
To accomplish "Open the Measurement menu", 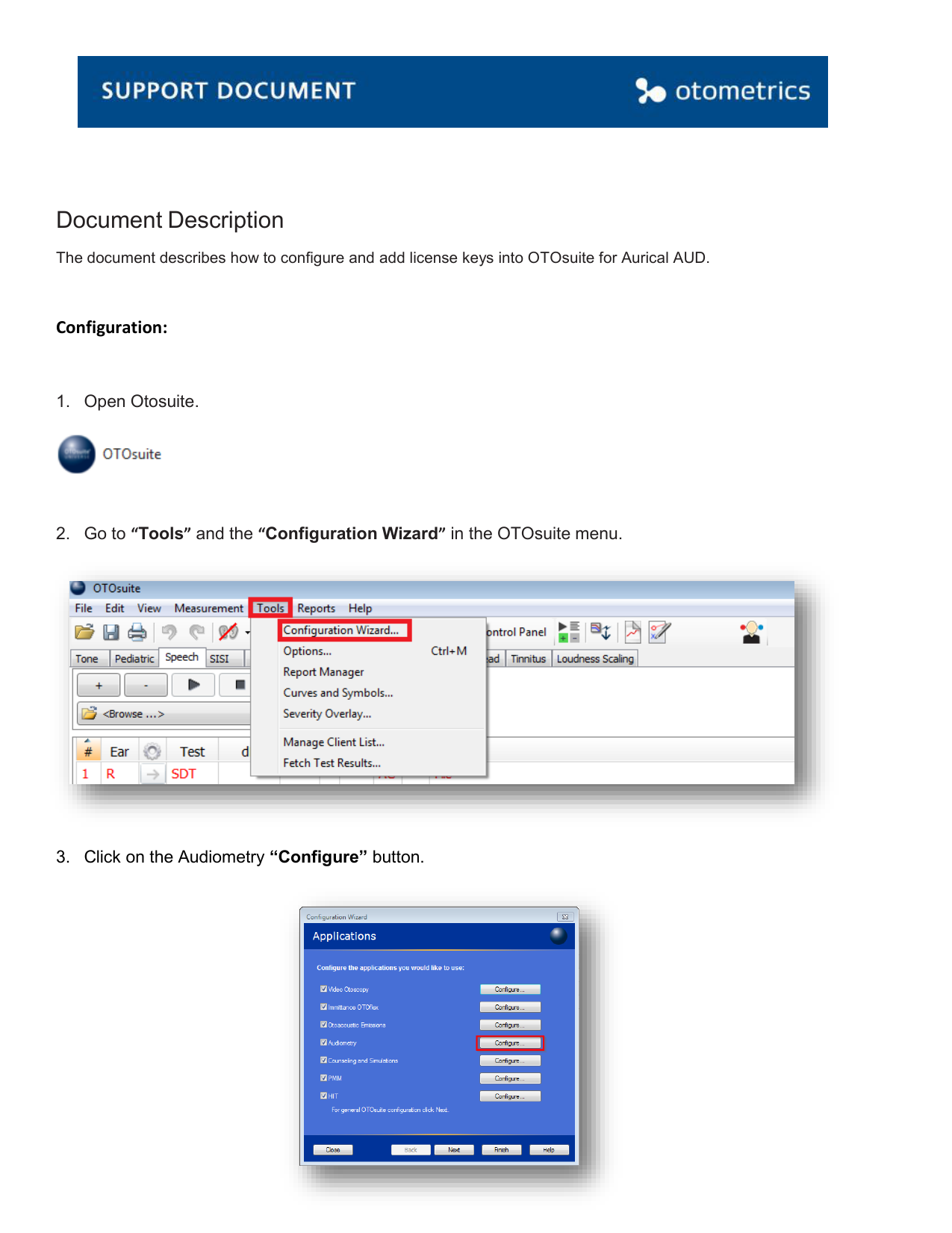I will click(208, 609).
